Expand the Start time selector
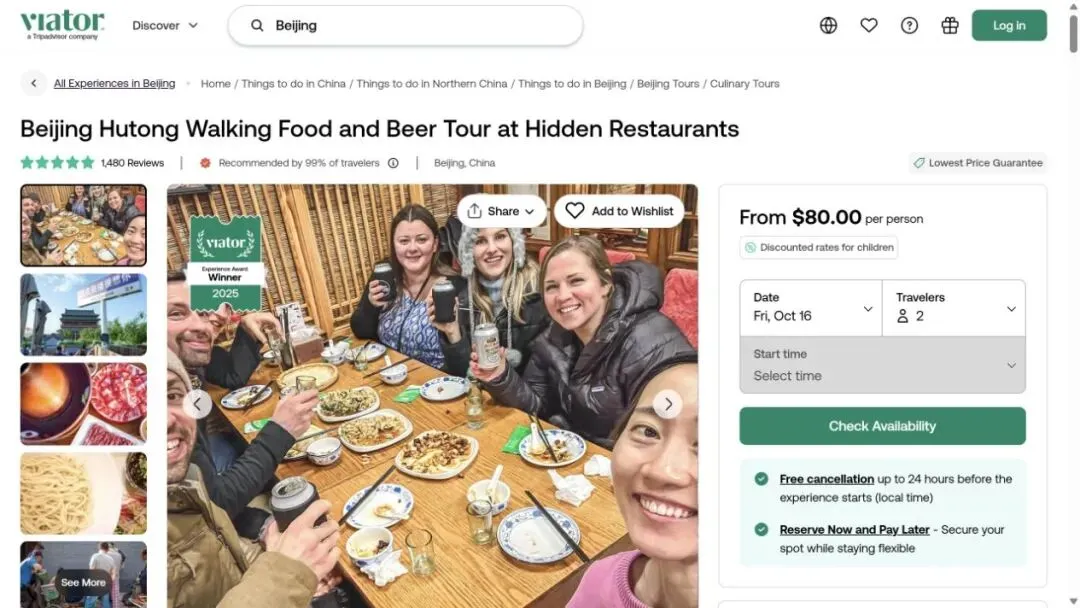 coord(882,365)
